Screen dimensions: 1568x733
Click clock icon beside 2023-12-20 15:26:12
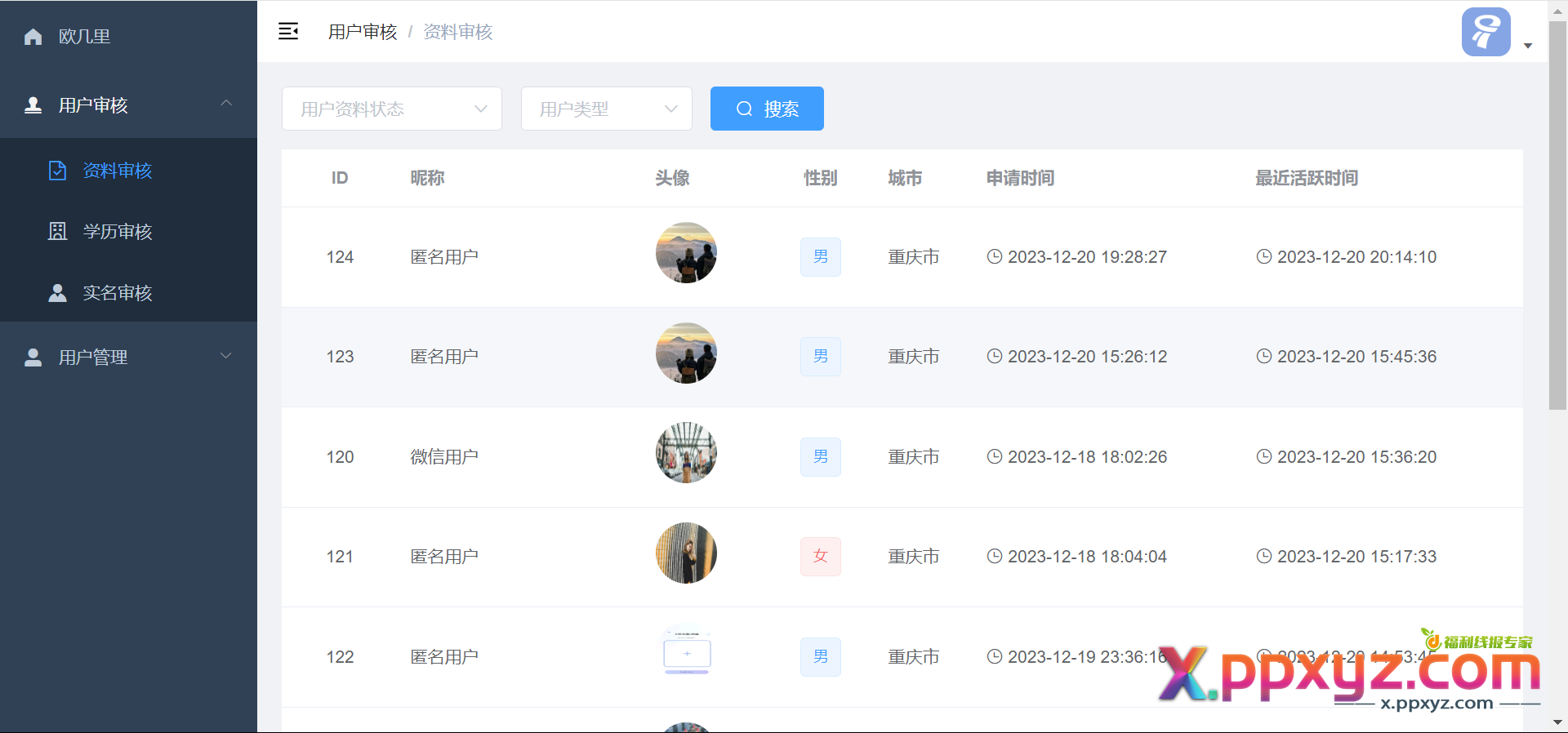click(994, 356)
